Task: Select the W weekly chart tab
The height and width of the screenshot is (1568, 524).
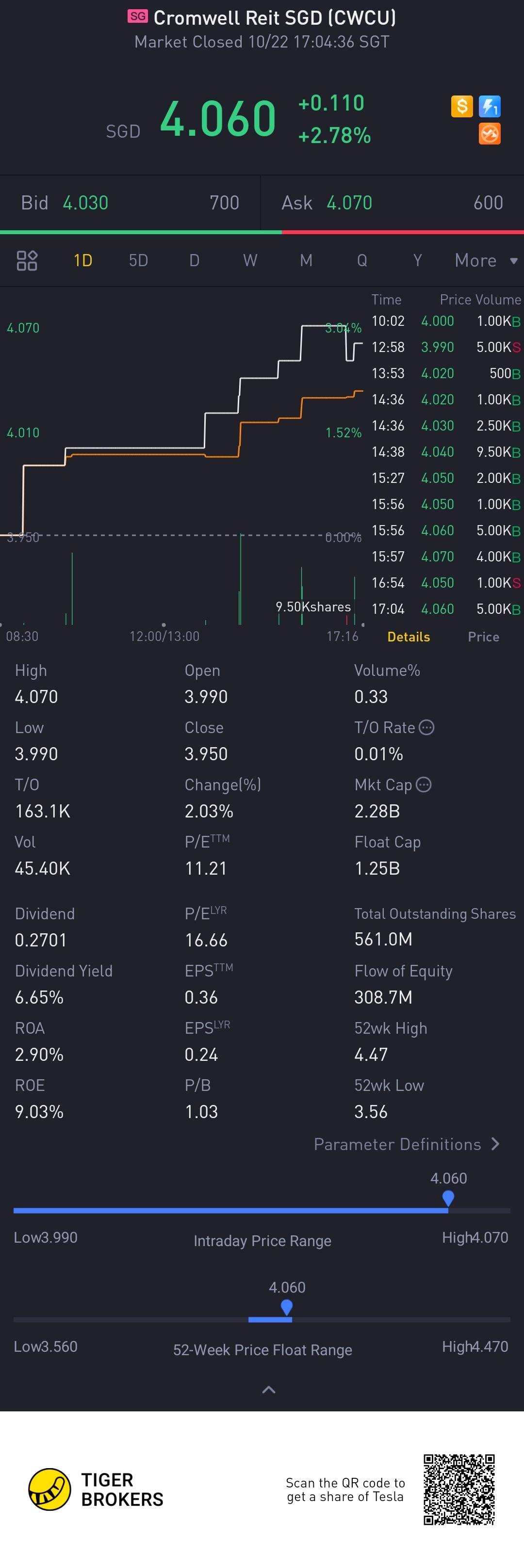Action: pos(250,260)
